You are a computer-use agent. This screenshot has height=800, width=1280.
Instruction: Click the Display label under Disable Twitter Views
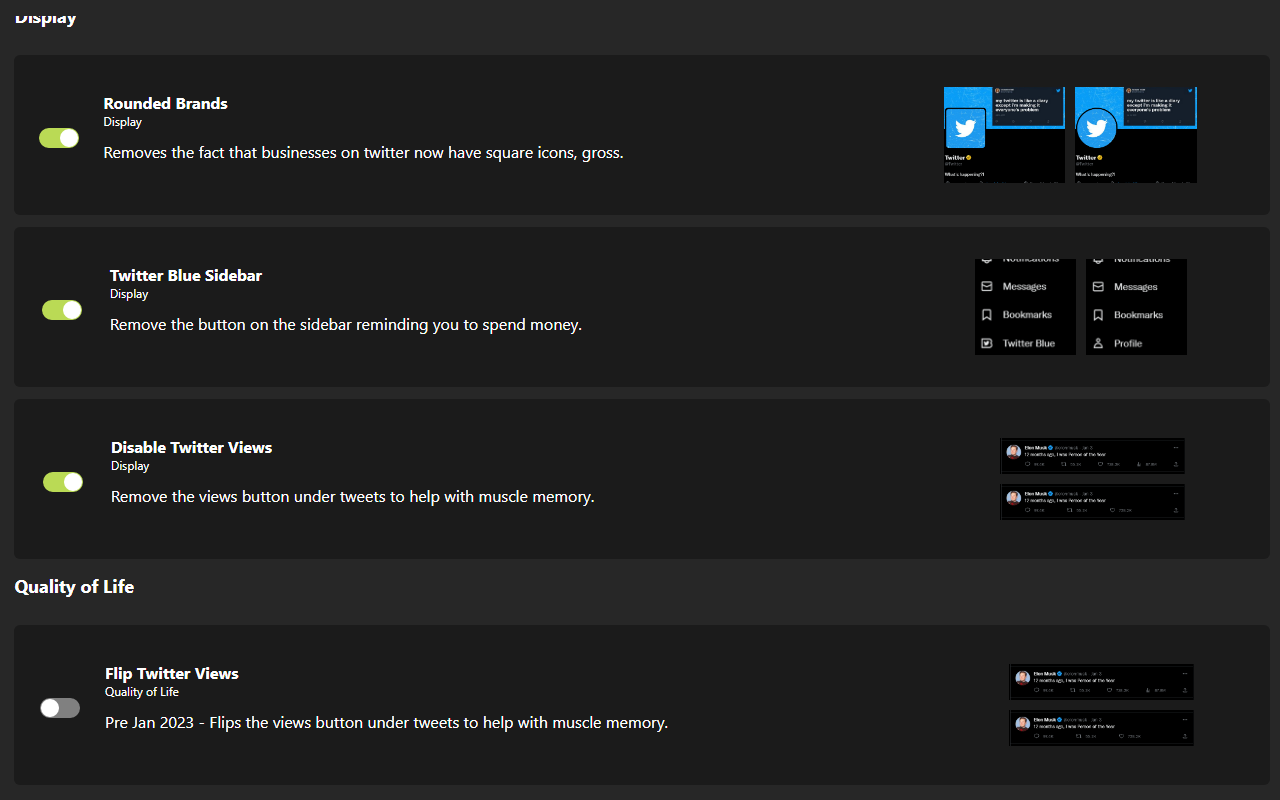pyautogui.click(x=130, y=466)
